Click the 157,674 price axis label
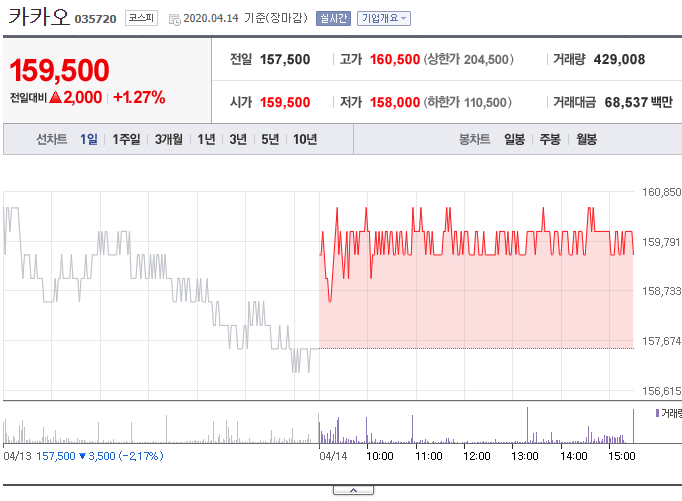 (662, 341)
